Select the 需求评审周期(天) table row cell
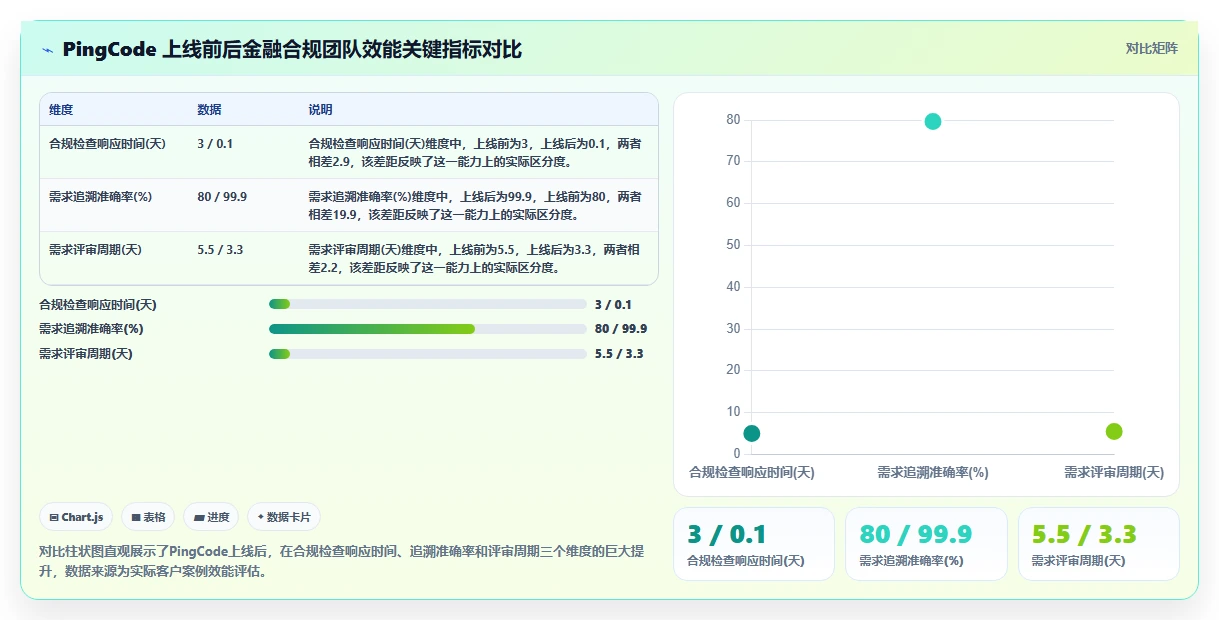The width and height of the screenshot is (1219, 620). click(x=95, y=250)
